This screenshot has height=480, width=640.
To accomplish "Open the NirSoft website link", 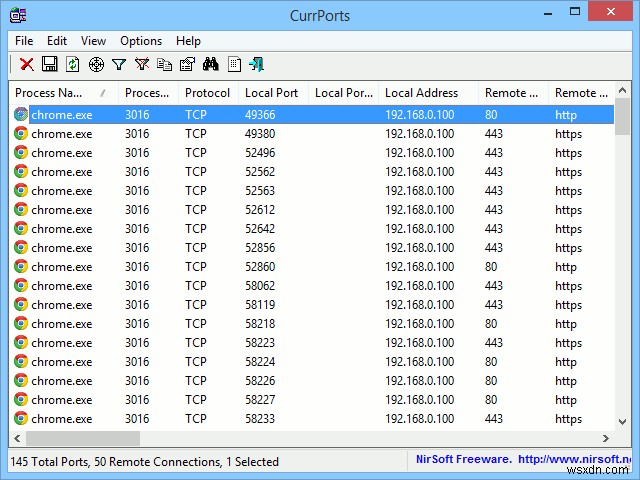I will point(574,460).
